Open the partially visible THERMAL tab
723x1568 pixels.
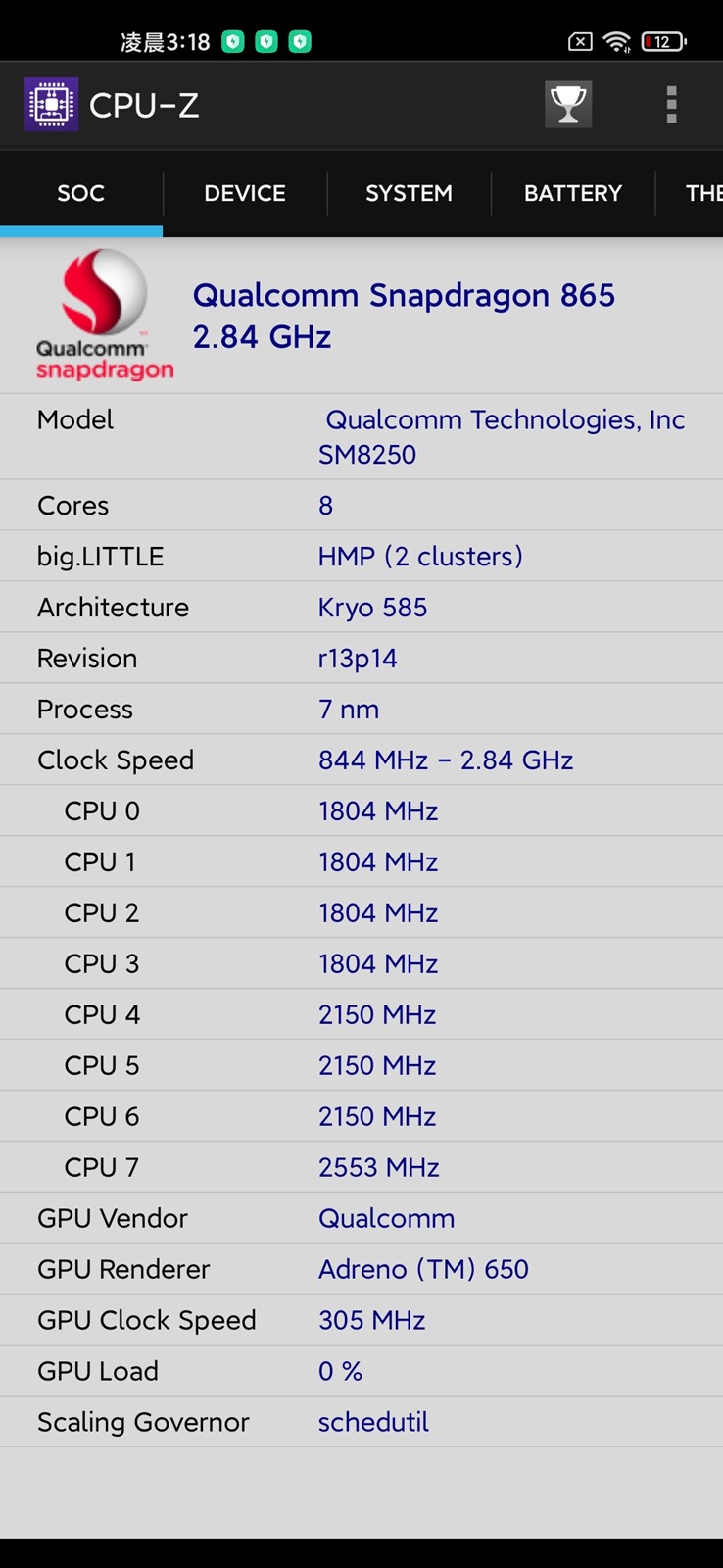click(x=702, y=193)
